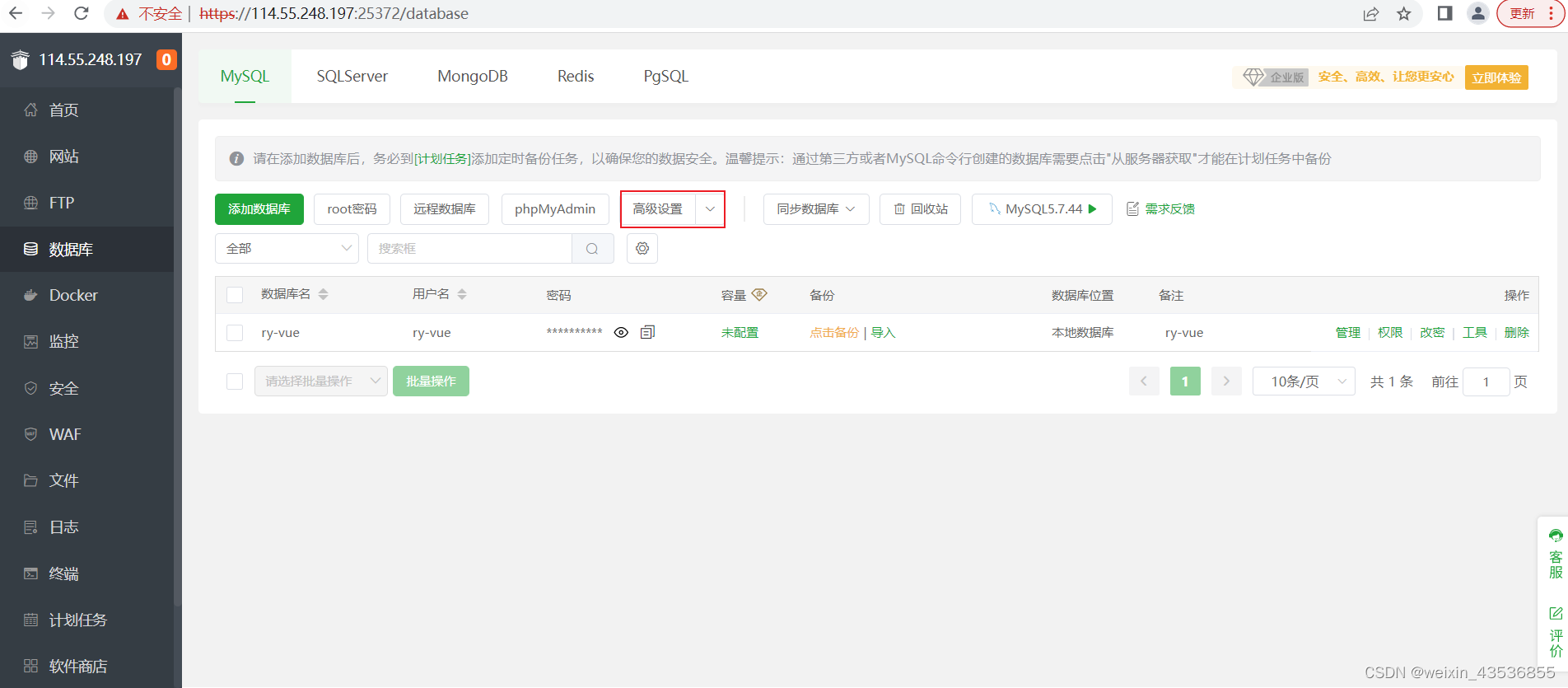The image size is (1568, 688).
Task: Open the 日志 logs sidebar item
Action: [86, 527]
